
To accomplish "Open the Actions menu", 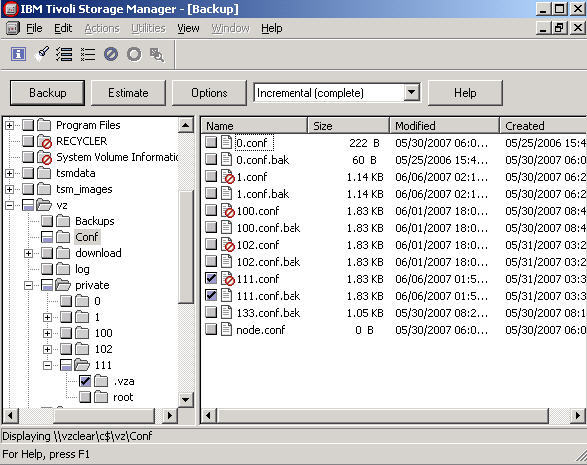I will pos(102,28).
